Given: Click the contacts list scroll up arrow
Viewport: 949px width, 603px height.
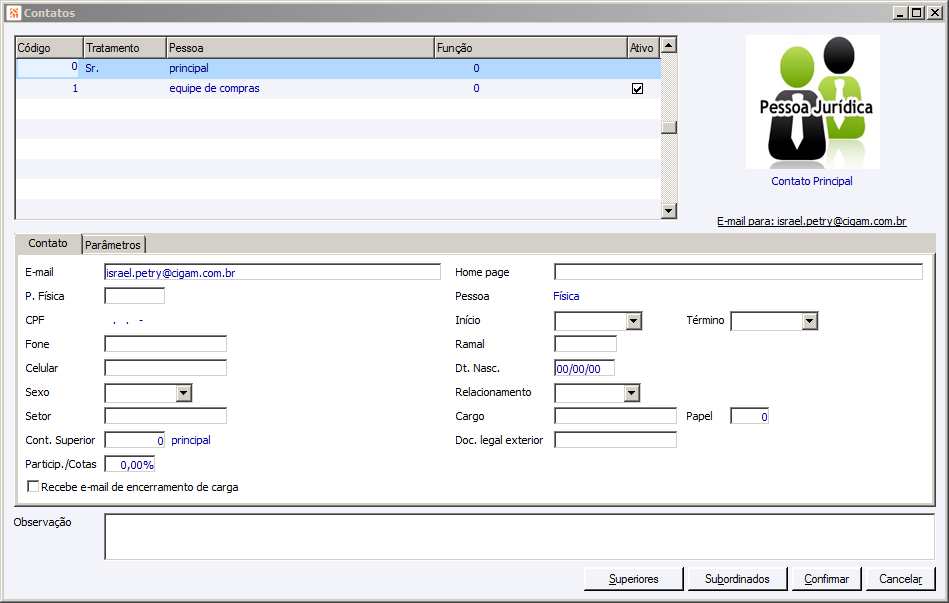Looking at the screenshot, I should [x=669, y=45].
